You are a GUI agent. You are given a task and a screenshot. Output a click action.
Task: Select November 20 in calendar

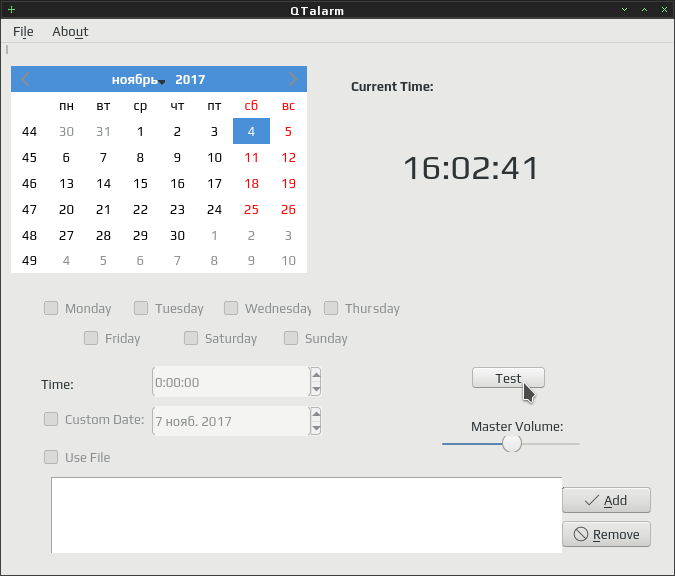pos(66,210)
